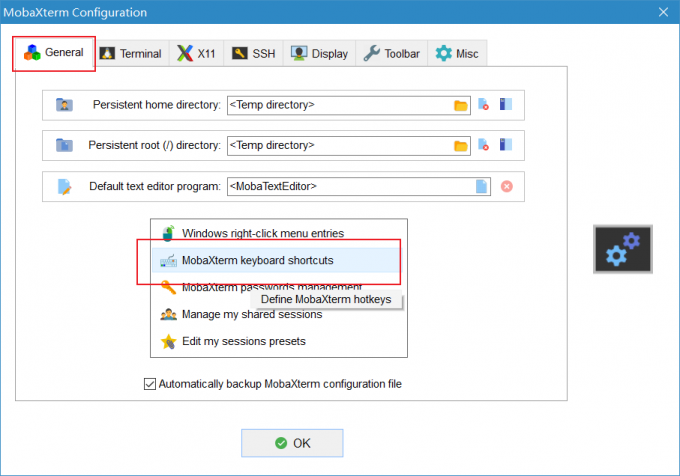Click the gears settings image
The width and height of the screenshot is (680, 476).
point(623,249)
